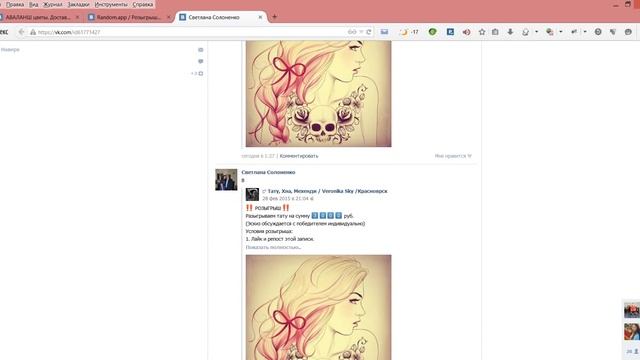Click the Наверх link in left sidebar

pyautogui.click(x=10, y=50)
